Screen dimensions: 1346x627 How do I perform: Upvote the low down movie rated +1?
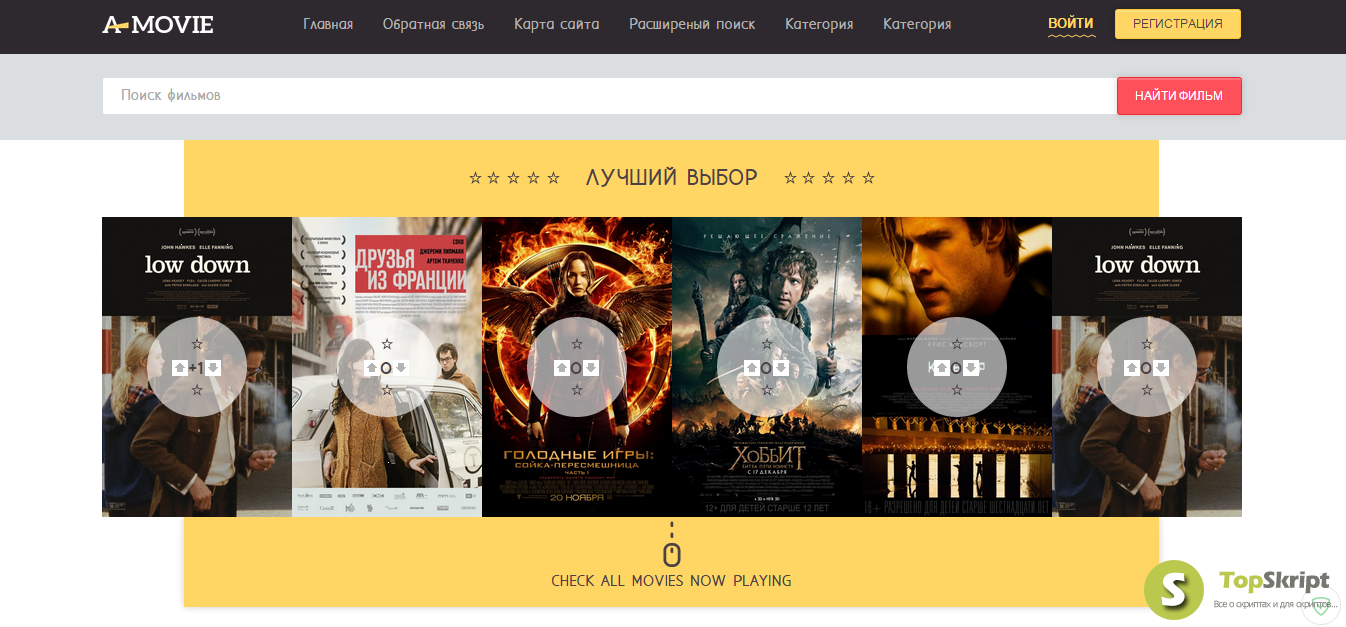pos(180,368)
